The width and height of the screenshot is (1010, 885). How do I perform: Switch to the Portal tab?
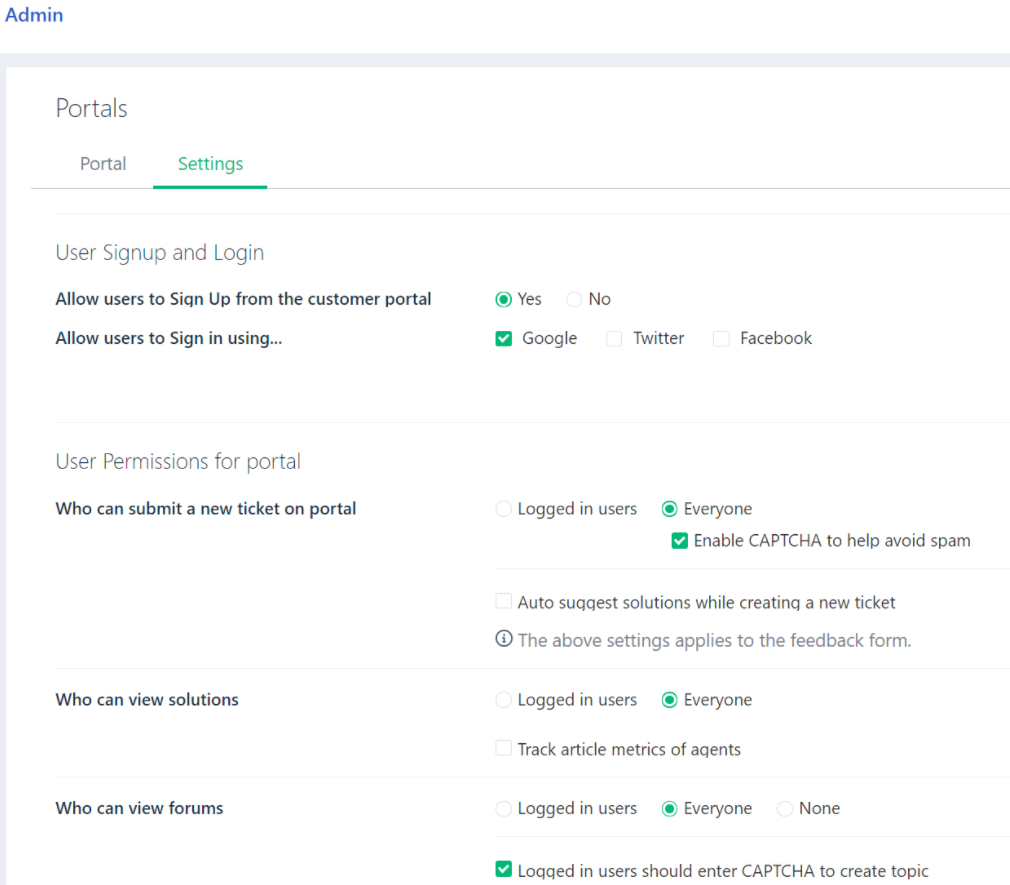pos(103,164)
